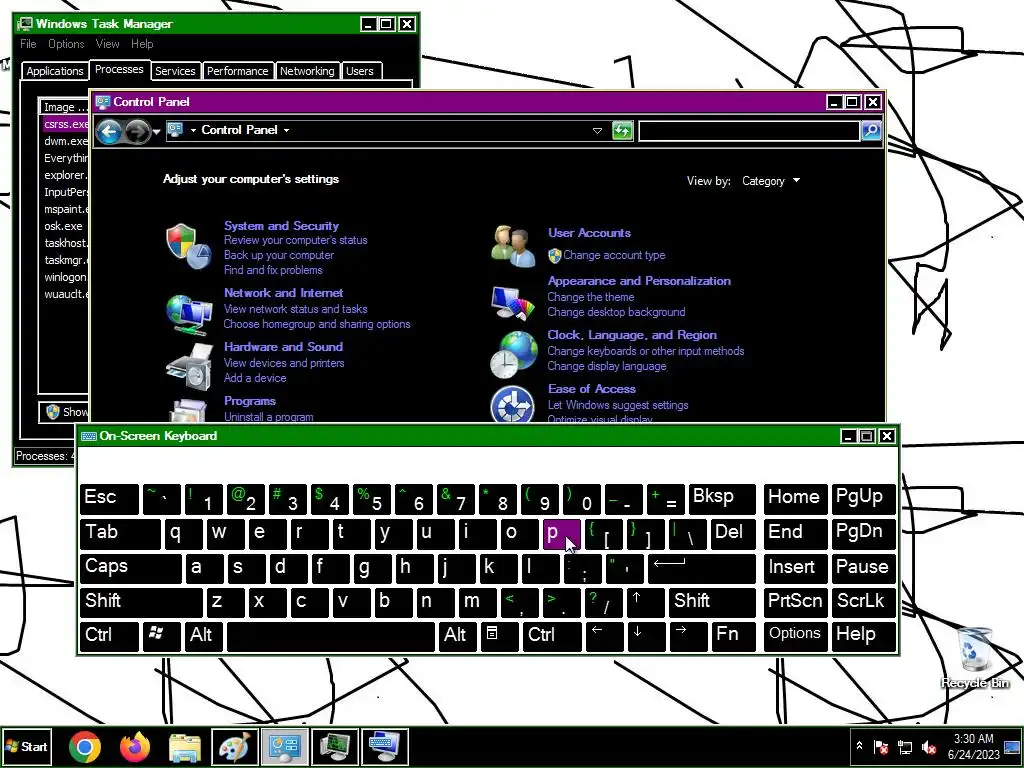Click the context menu key on keyboard
Viewport: 1024px width, 768px height.
500,635
